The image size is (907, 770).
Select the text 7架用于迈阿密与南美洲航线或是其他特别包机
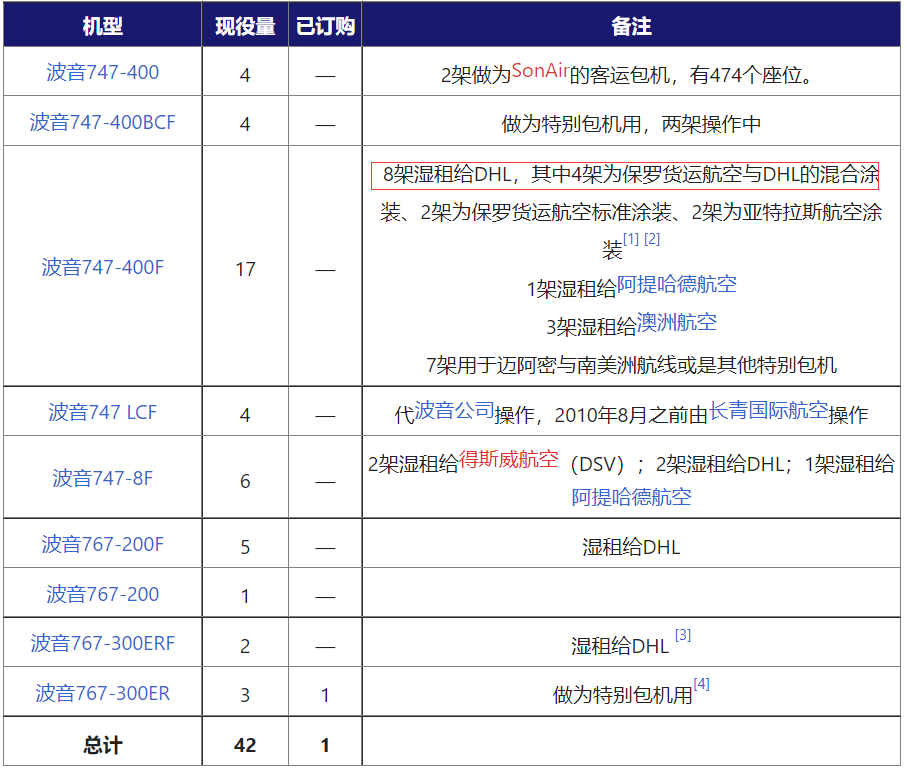632,366
